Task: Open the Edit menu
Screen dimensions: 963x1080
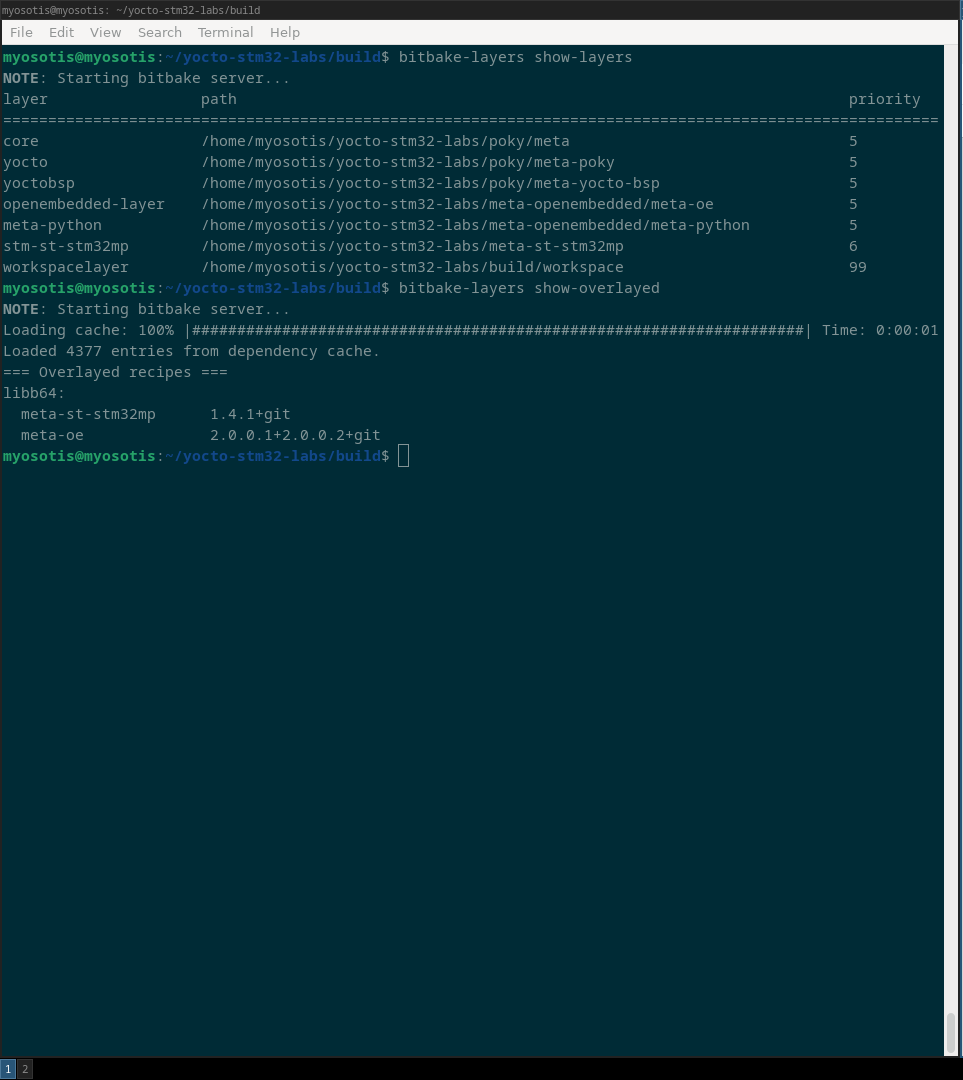Action: (x=61, y=32)
